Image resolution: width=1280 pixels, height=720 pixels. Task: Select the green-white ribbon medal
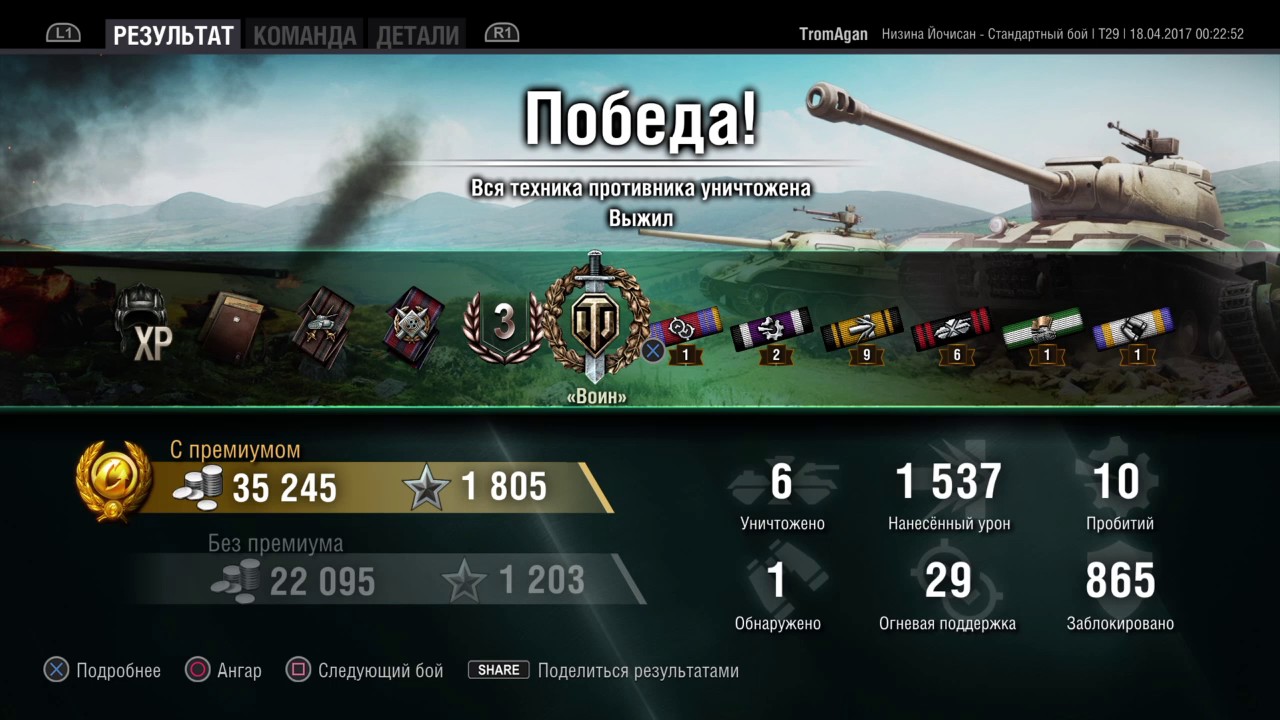(x=1044, y=334)
